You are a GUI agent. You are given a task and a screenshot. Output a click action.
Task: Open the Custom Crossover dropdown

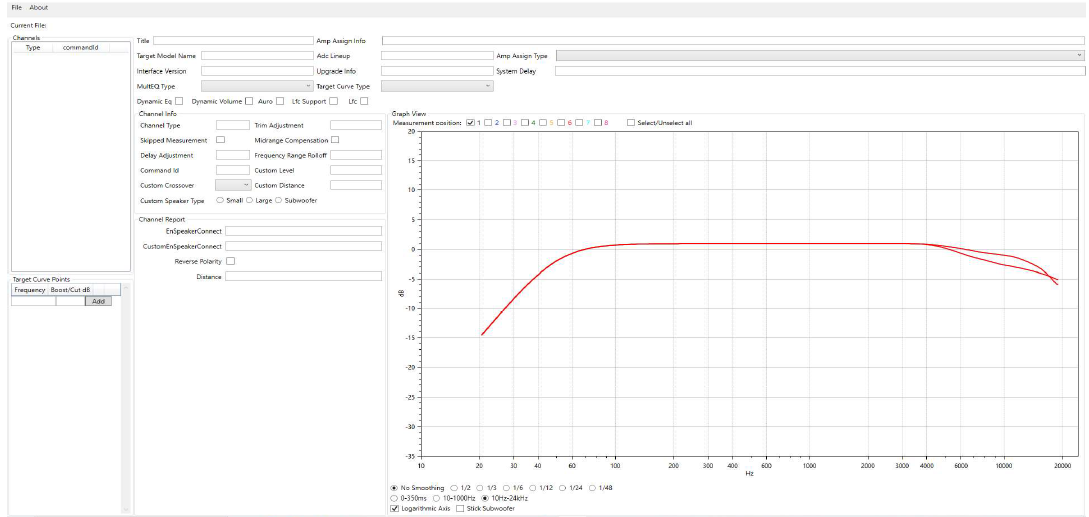tap(233, 185)
